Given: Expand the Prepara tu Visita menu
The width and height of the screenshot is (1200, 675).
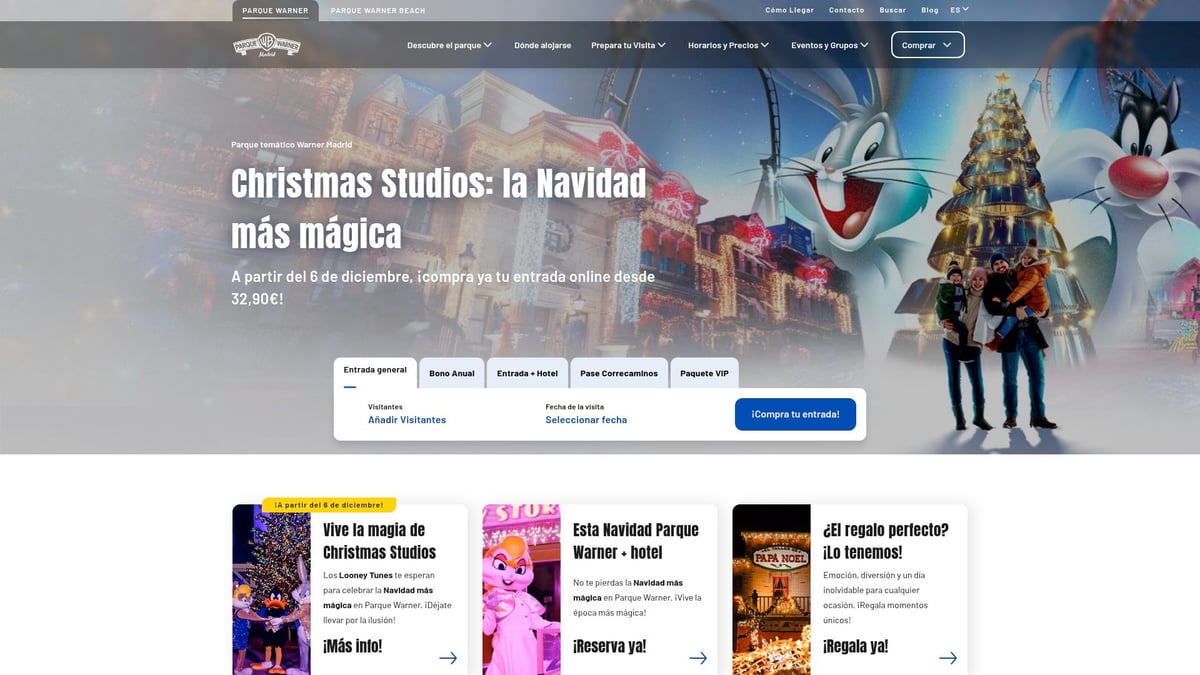Looking at the screenshot, I should coord(628,45).
